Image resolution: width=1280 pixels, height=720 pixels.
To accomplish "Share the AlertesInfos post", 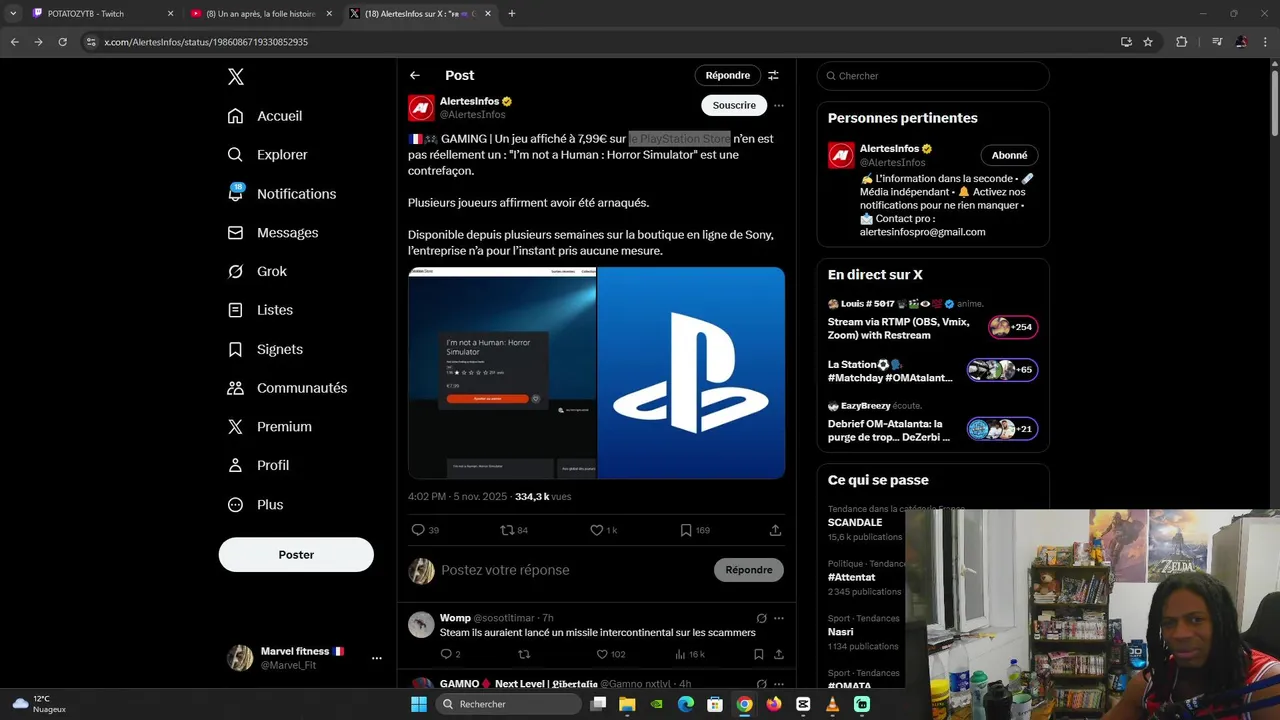I will (x=775, y=530).
